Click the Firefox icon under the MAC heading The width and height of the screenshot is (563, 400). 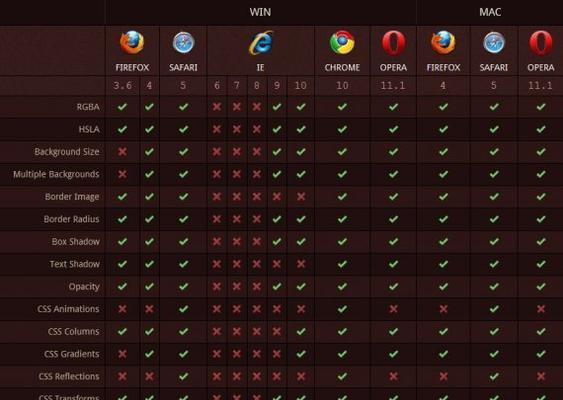[443, 42]
